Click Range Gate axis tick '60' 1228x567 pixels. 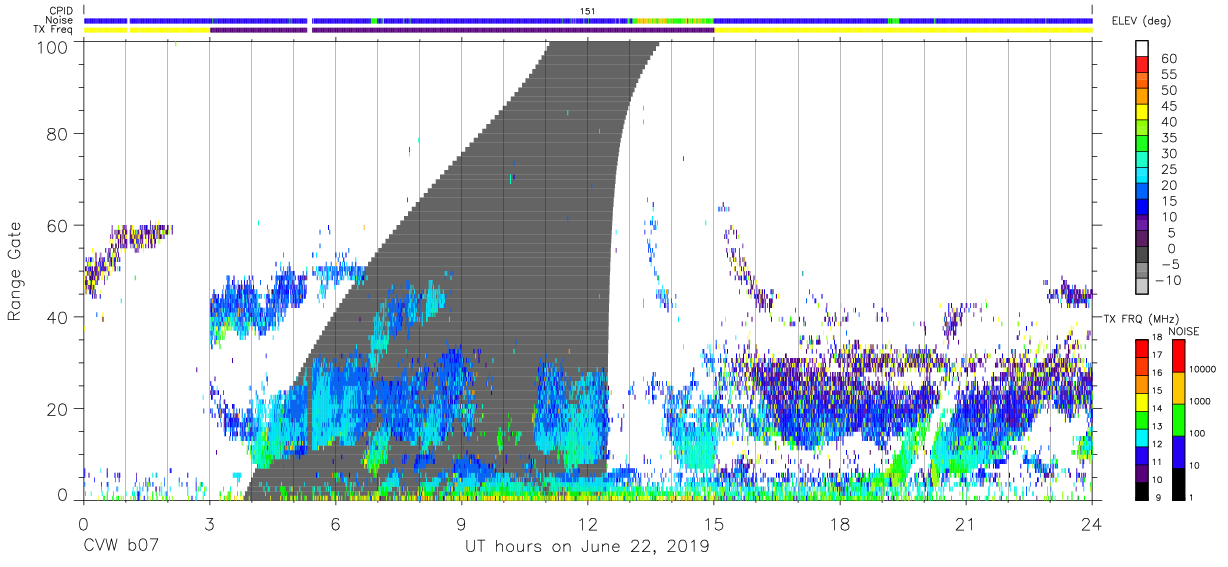coord(57,225)
